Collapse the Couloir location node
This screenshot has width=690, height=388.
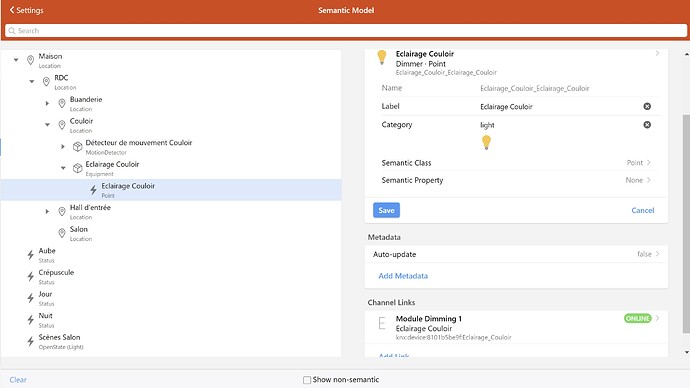click(47, 125)
